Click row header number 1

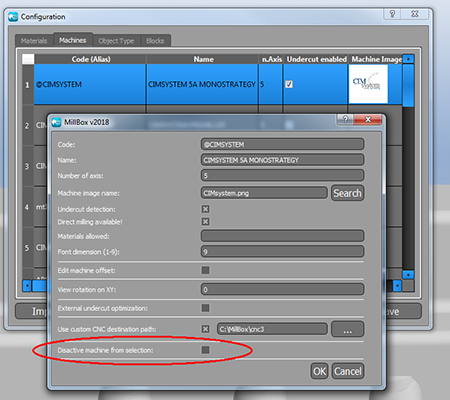28,85
